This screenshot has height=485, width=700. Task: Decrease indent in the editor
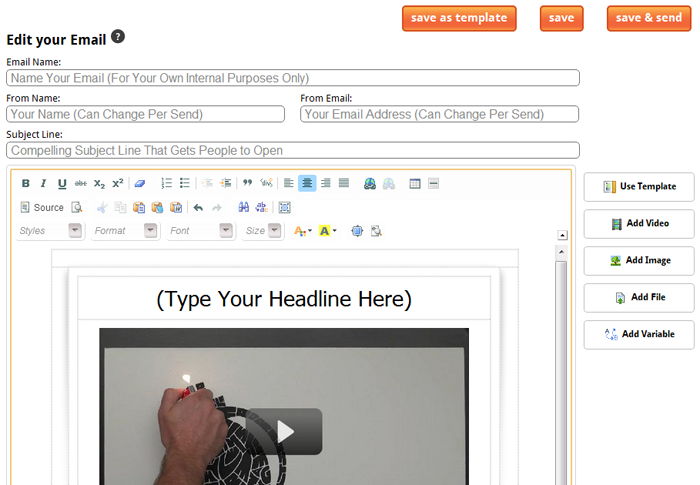207,183
